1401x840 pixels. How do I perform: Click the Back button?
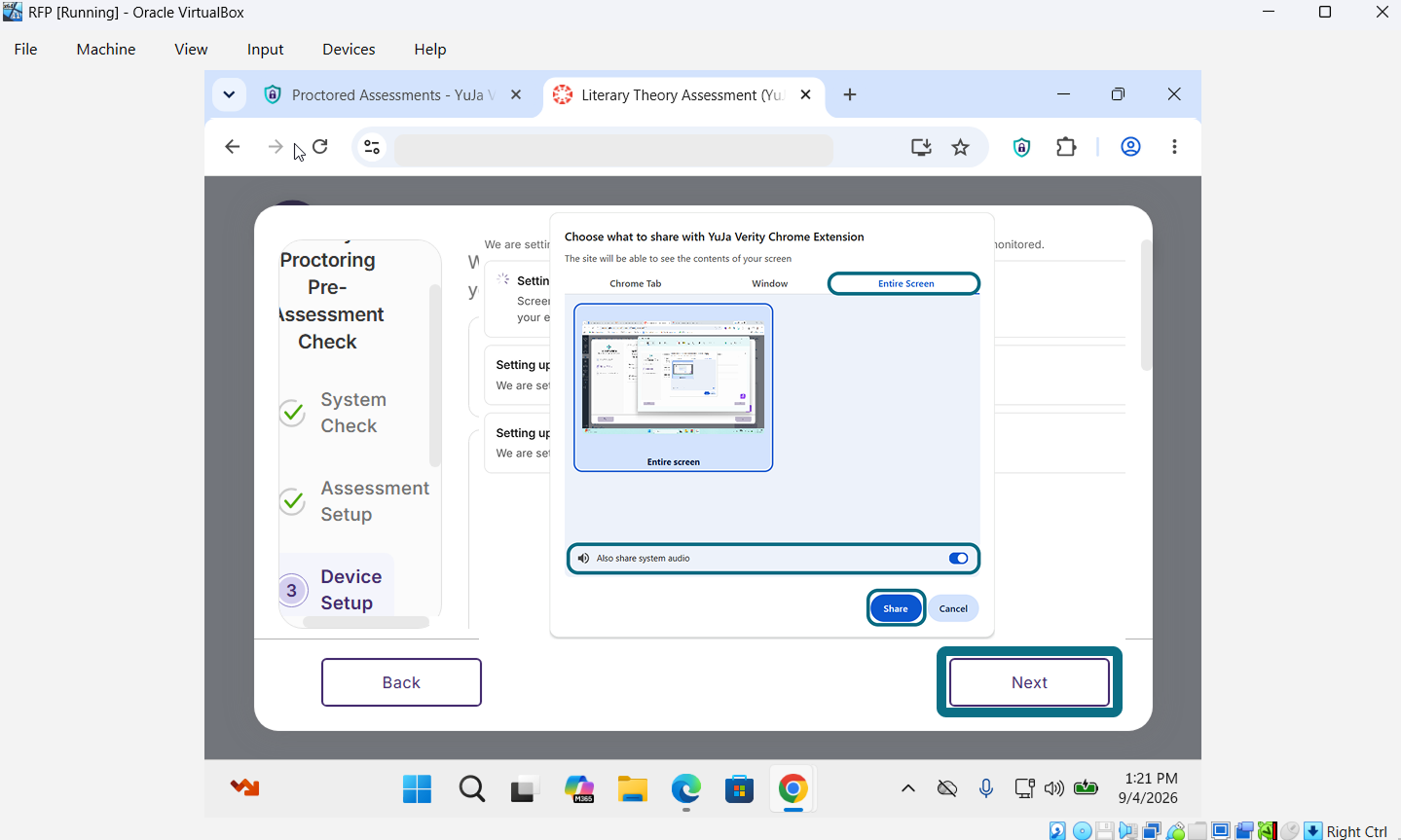(x=401, y=682)
